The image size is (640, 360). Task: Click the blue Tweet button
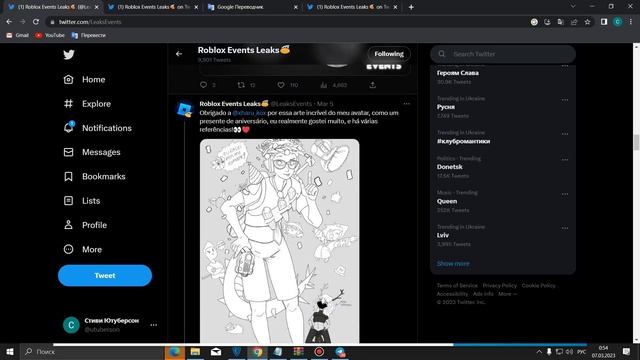[x=105, y=276]
